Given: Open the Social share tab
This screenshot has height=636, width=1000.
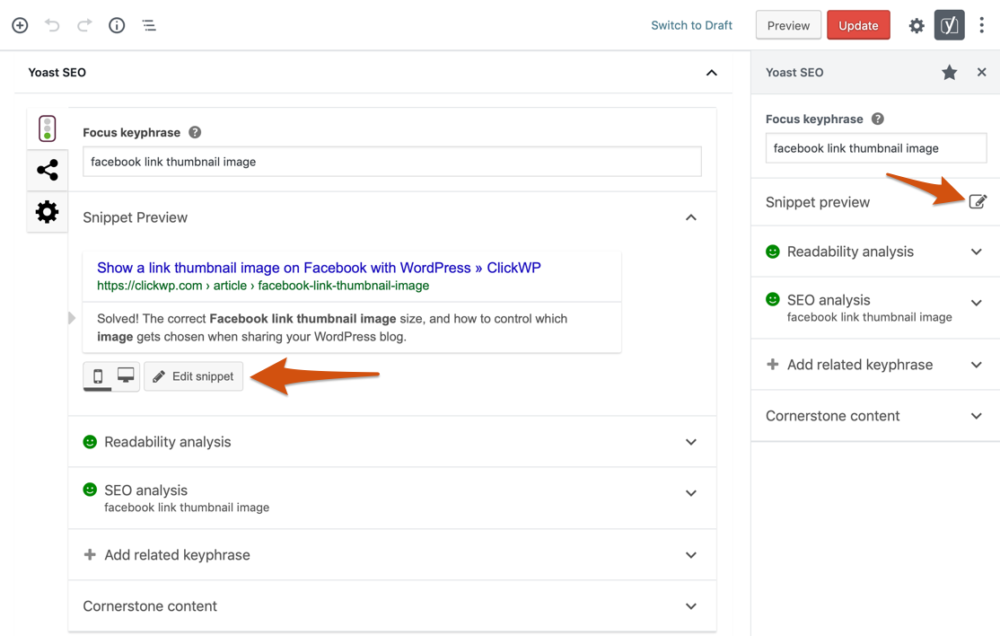Looking at the screenshot, I should 47,170.
